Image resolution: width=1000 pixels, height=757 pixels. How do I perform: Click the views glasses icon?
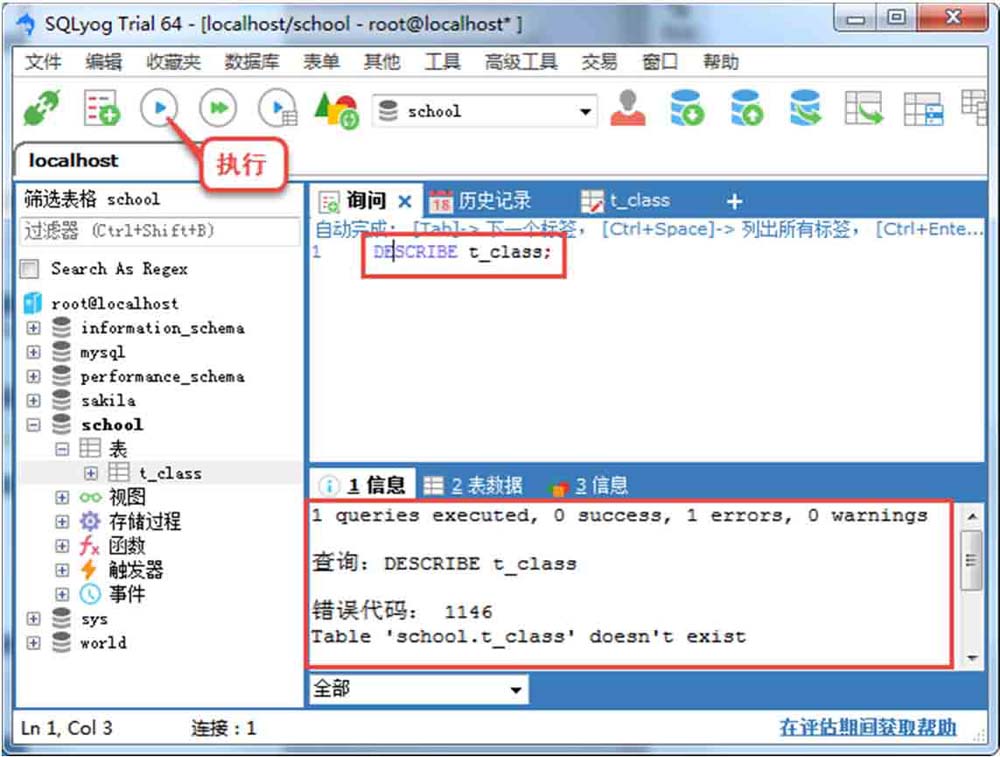click(x=91, y=497)
